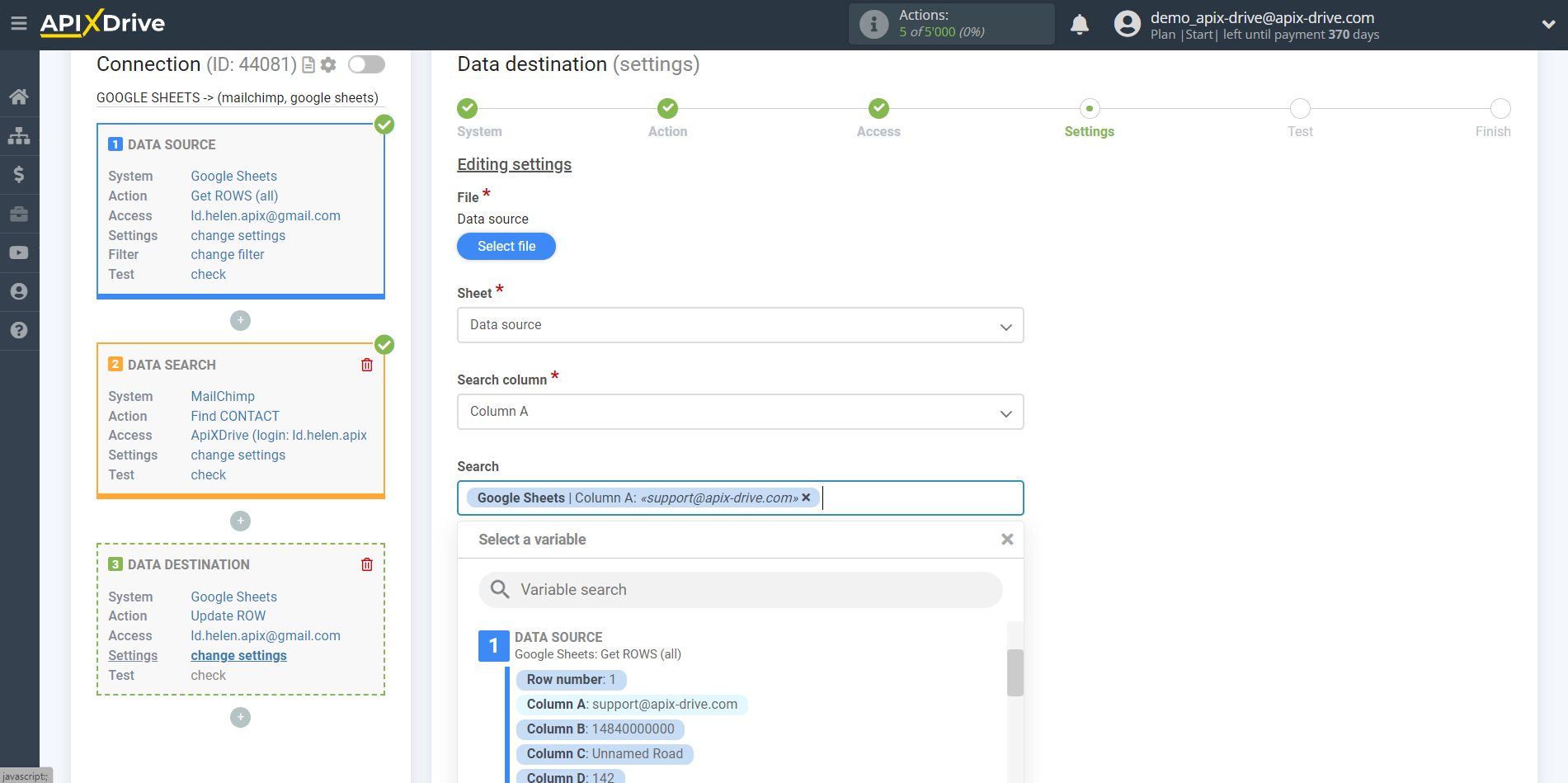The width and height of the screenshot is (1568, 783).
Task: Open the Sheet dropdown
Action: pyautogui.click(x=740, y=325)
